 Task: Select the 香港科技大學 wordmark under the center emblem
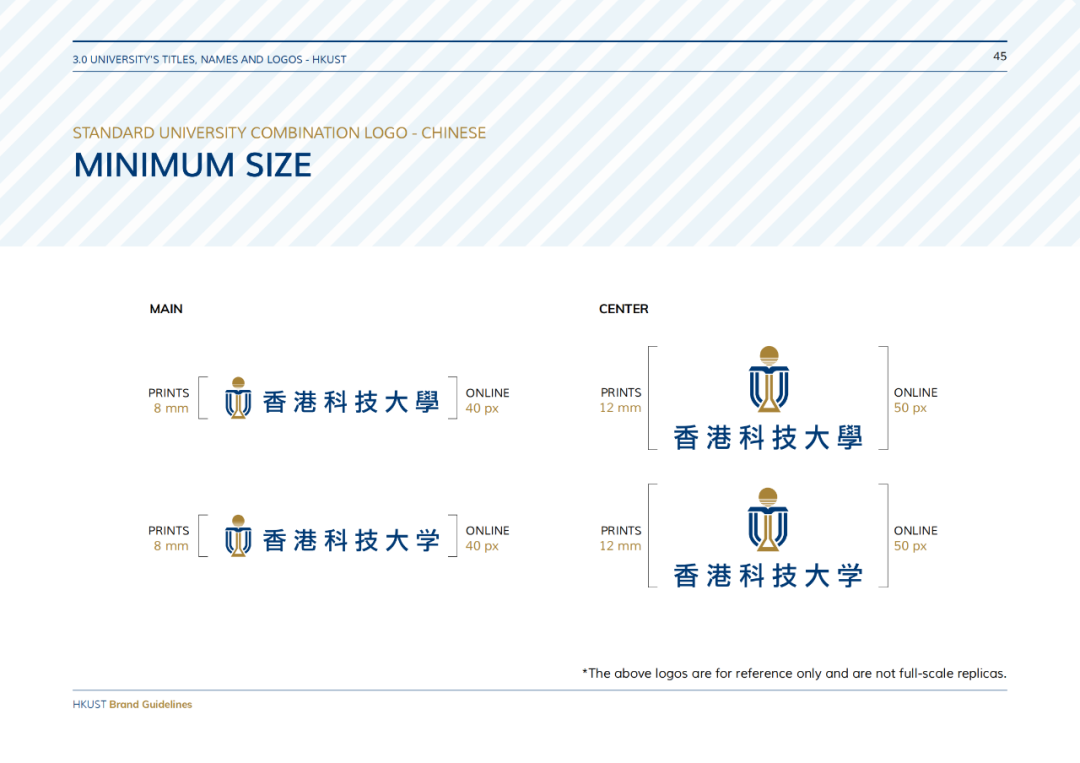768,438
